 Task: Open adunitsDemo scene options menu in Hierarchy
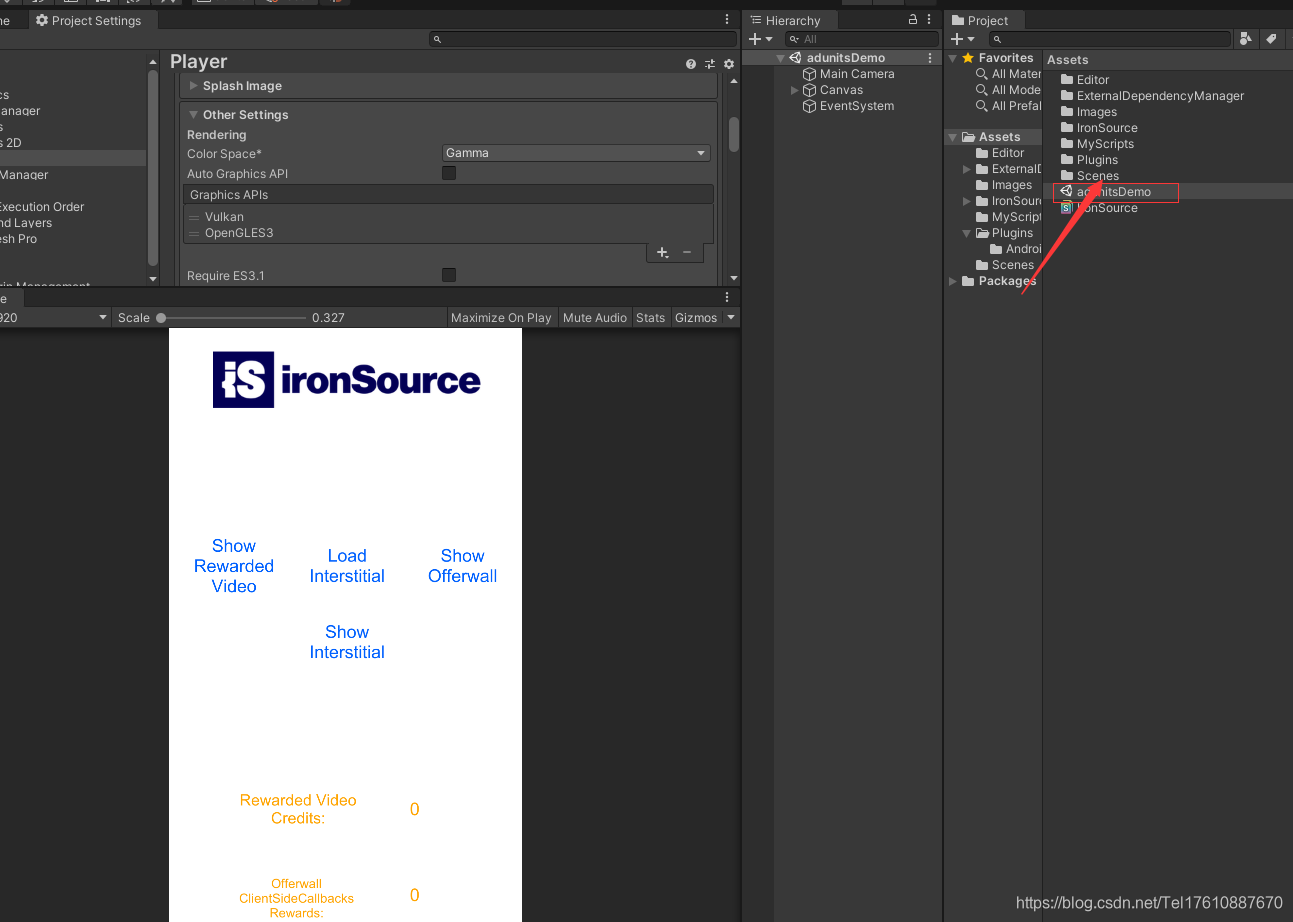[931, 58]
